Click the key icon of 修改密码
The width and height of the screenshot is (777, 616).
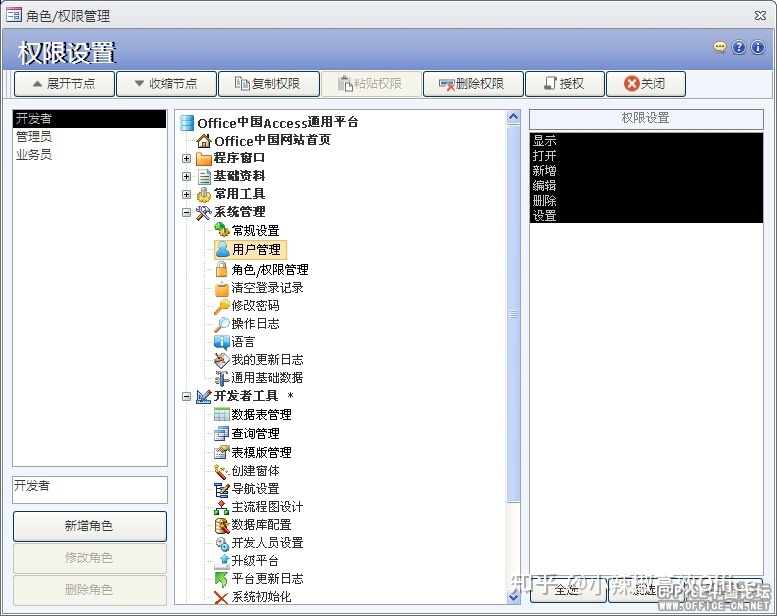222,306
